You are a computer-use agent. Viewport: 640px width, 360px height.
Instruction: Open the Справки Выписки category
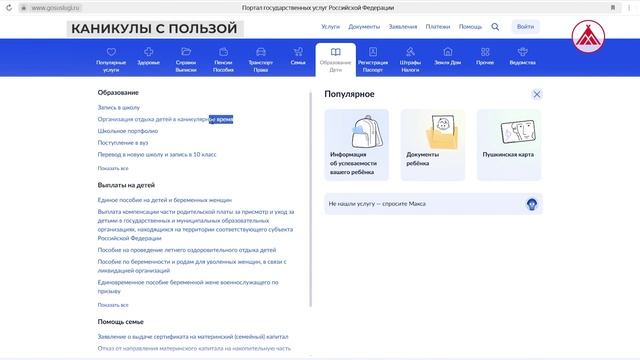click(186, 60)
